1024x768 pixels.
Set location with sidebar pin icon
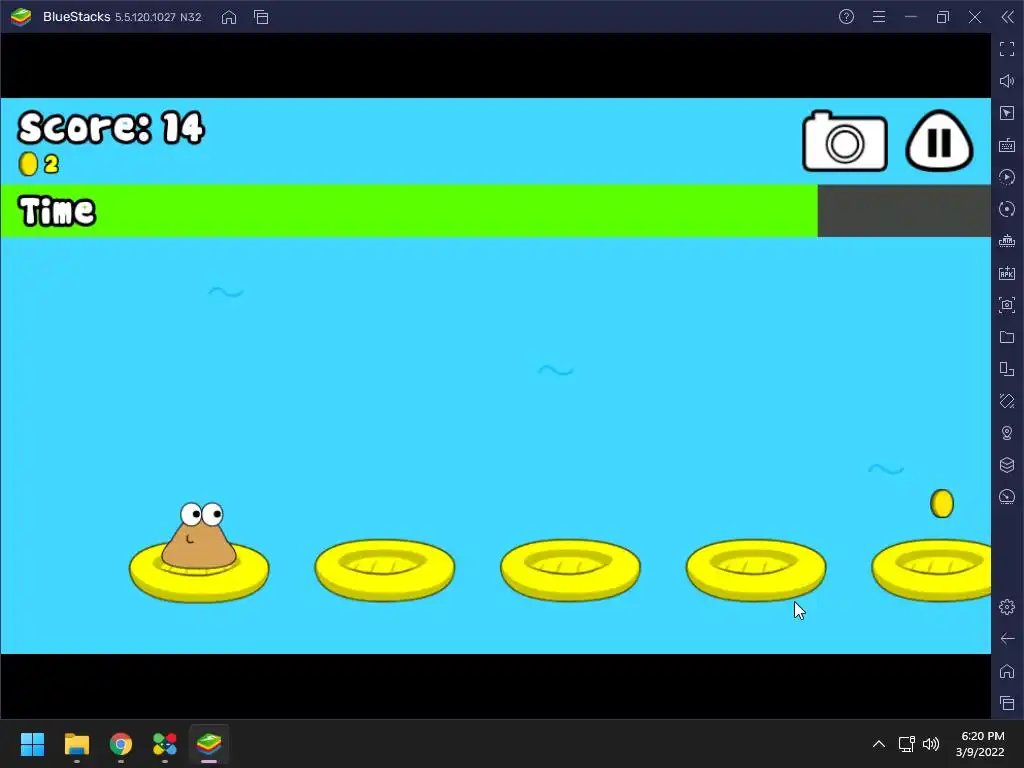(1007, 433)
